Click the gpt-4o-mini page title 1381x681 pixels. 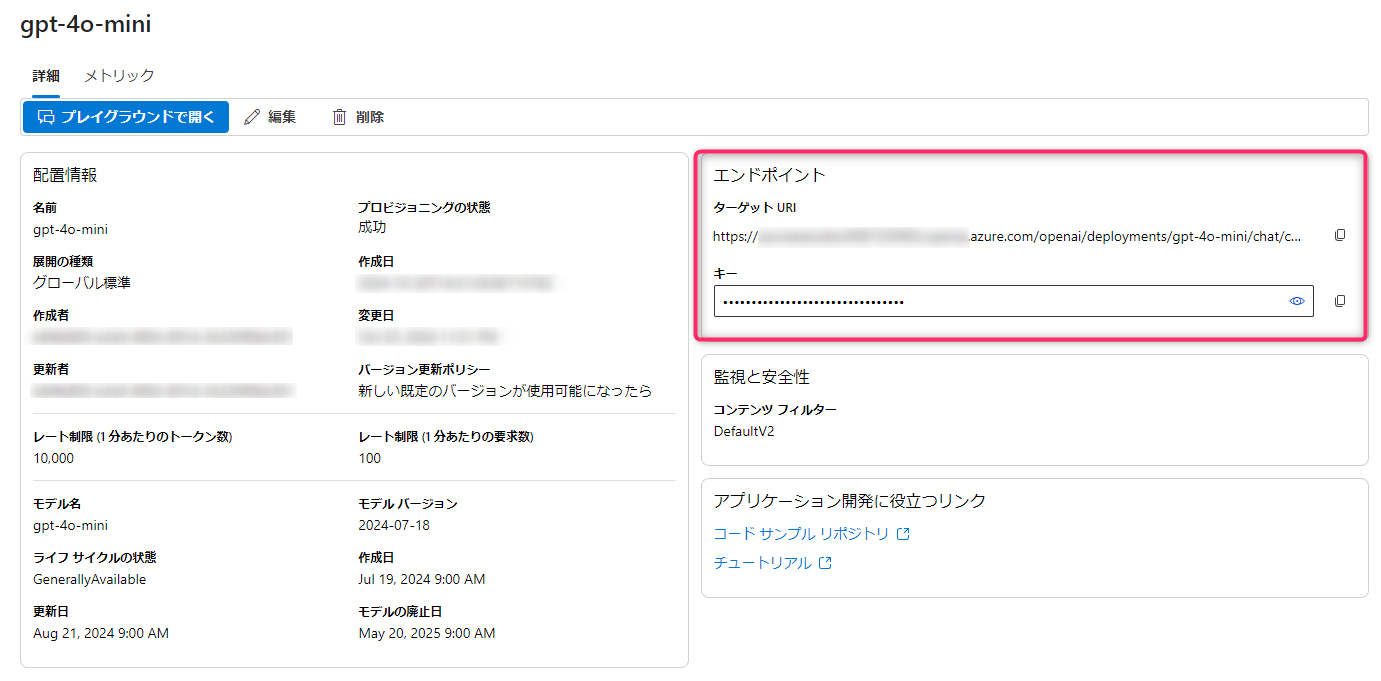coord(86,24)
